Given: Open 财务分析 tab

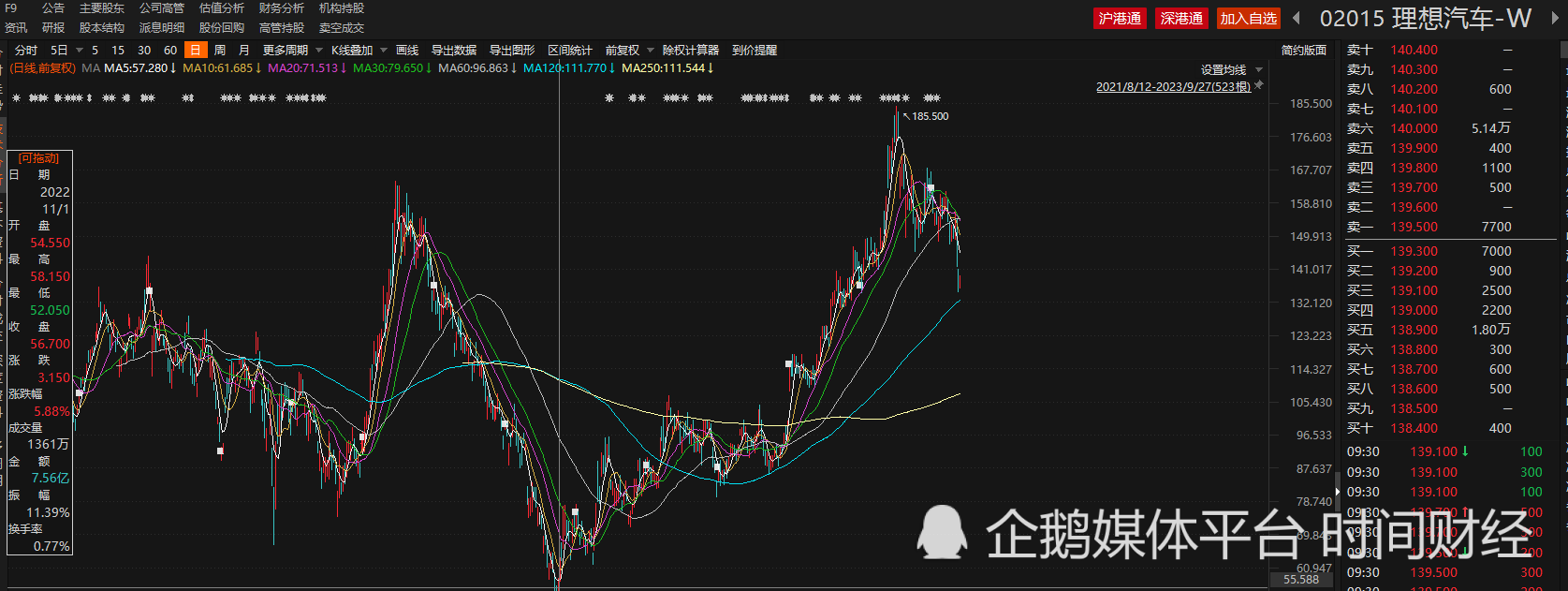Looking at the screenshot, I should (282, 8).
